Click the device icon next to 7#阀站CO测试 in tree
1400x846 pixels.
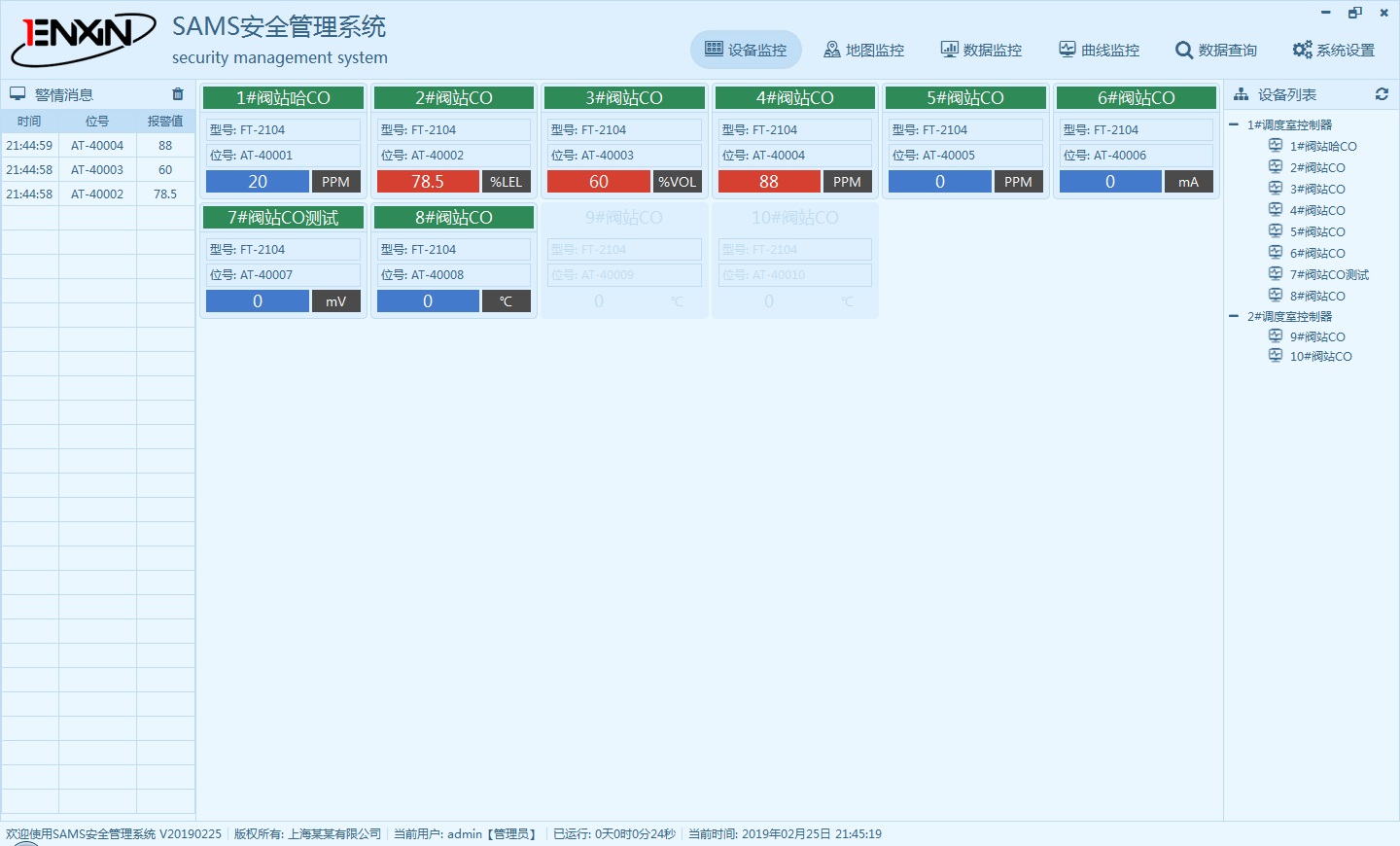click(x=1276, y=273)
